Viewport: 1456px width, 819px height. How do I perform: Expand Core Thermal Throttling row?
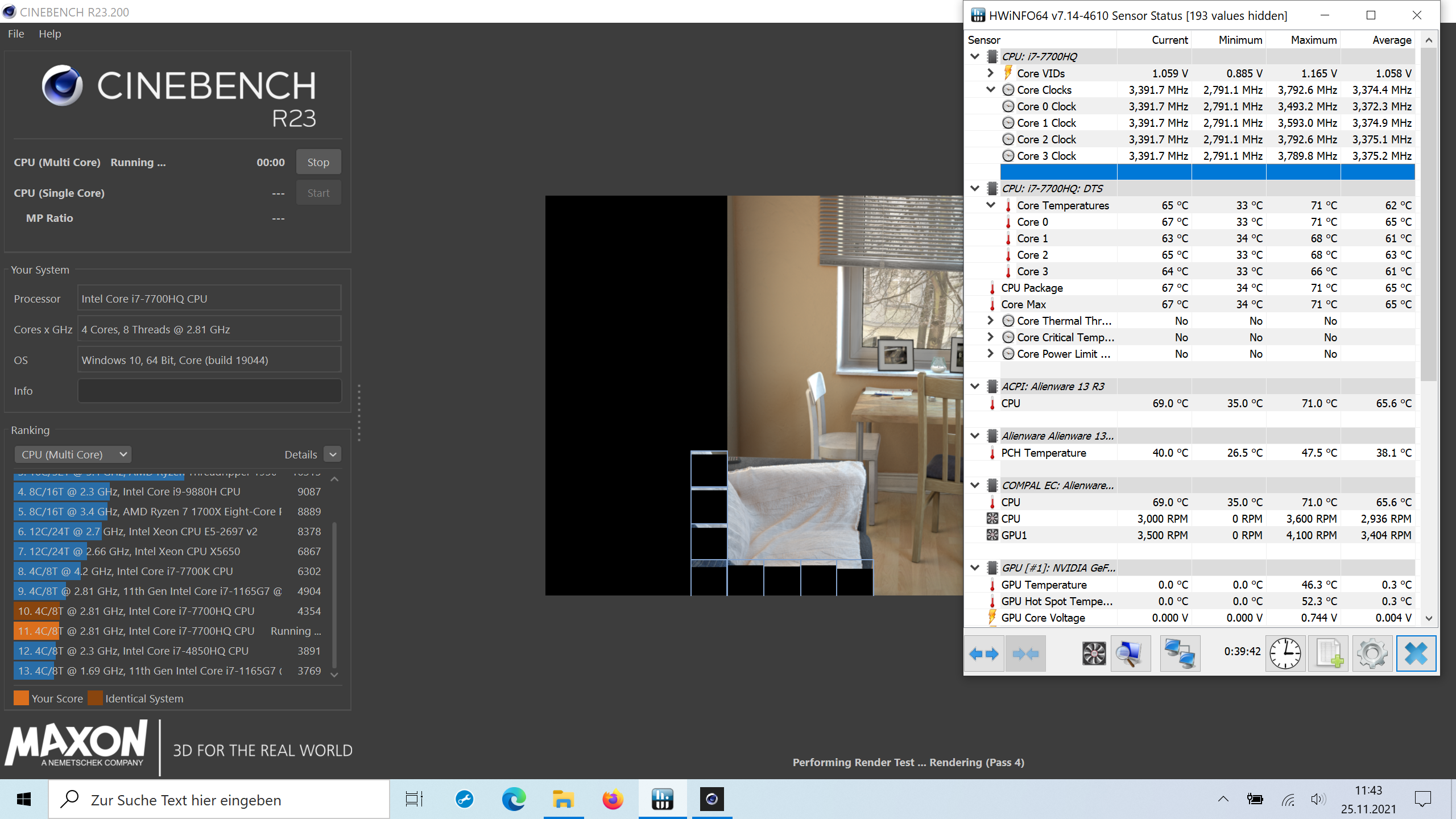tap(990, 321)
